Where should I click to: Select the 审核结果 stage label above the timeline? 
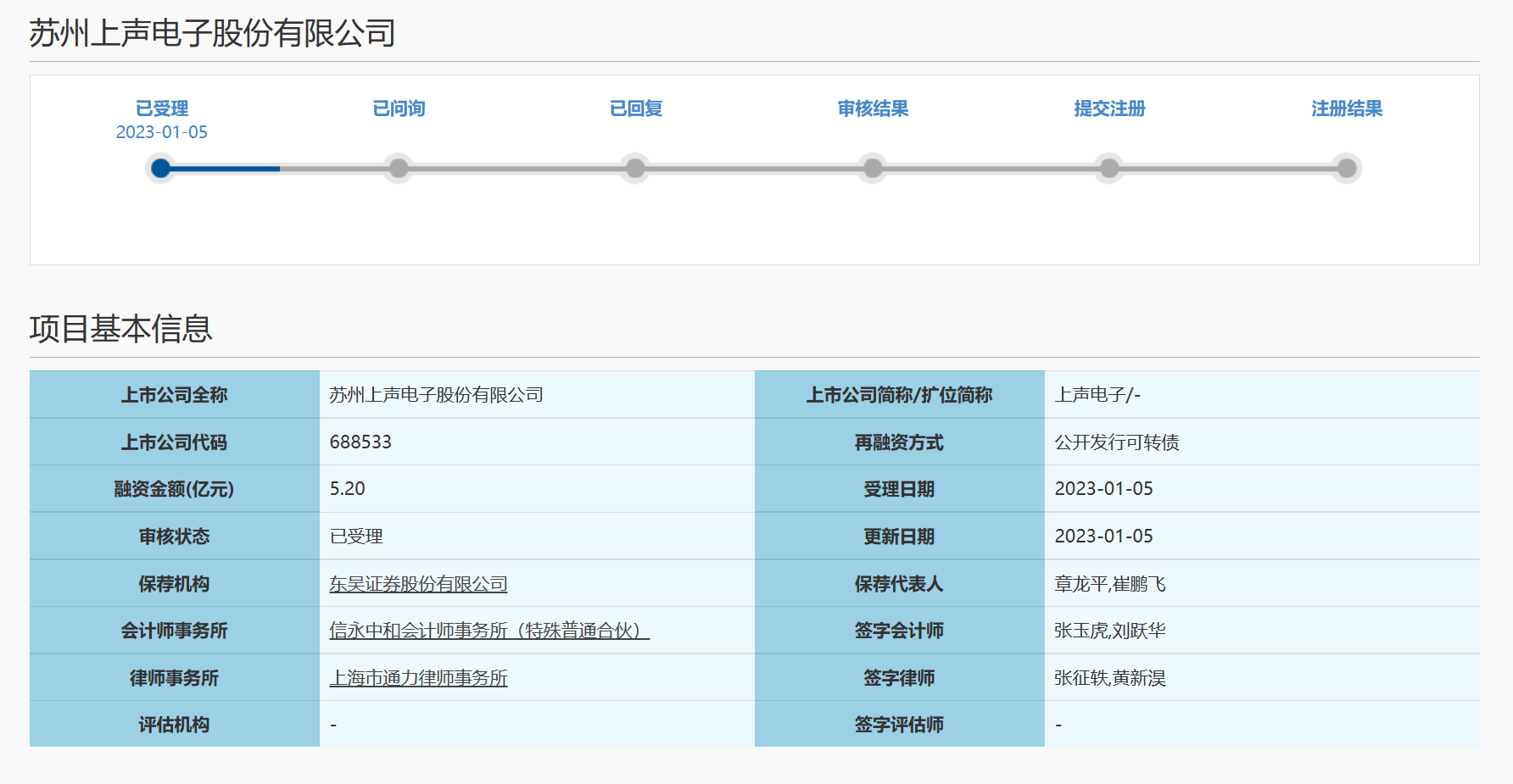873,108
